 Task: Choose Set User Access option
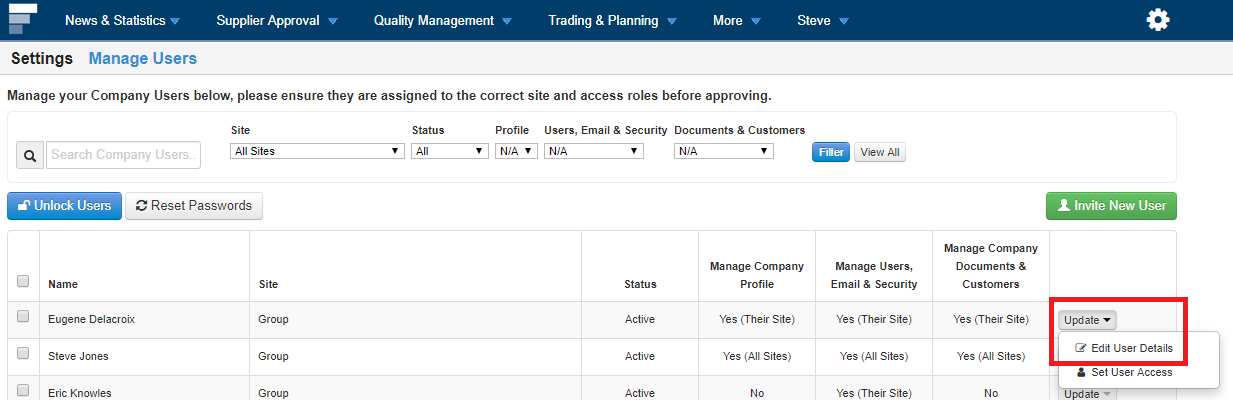[1124, 372]
